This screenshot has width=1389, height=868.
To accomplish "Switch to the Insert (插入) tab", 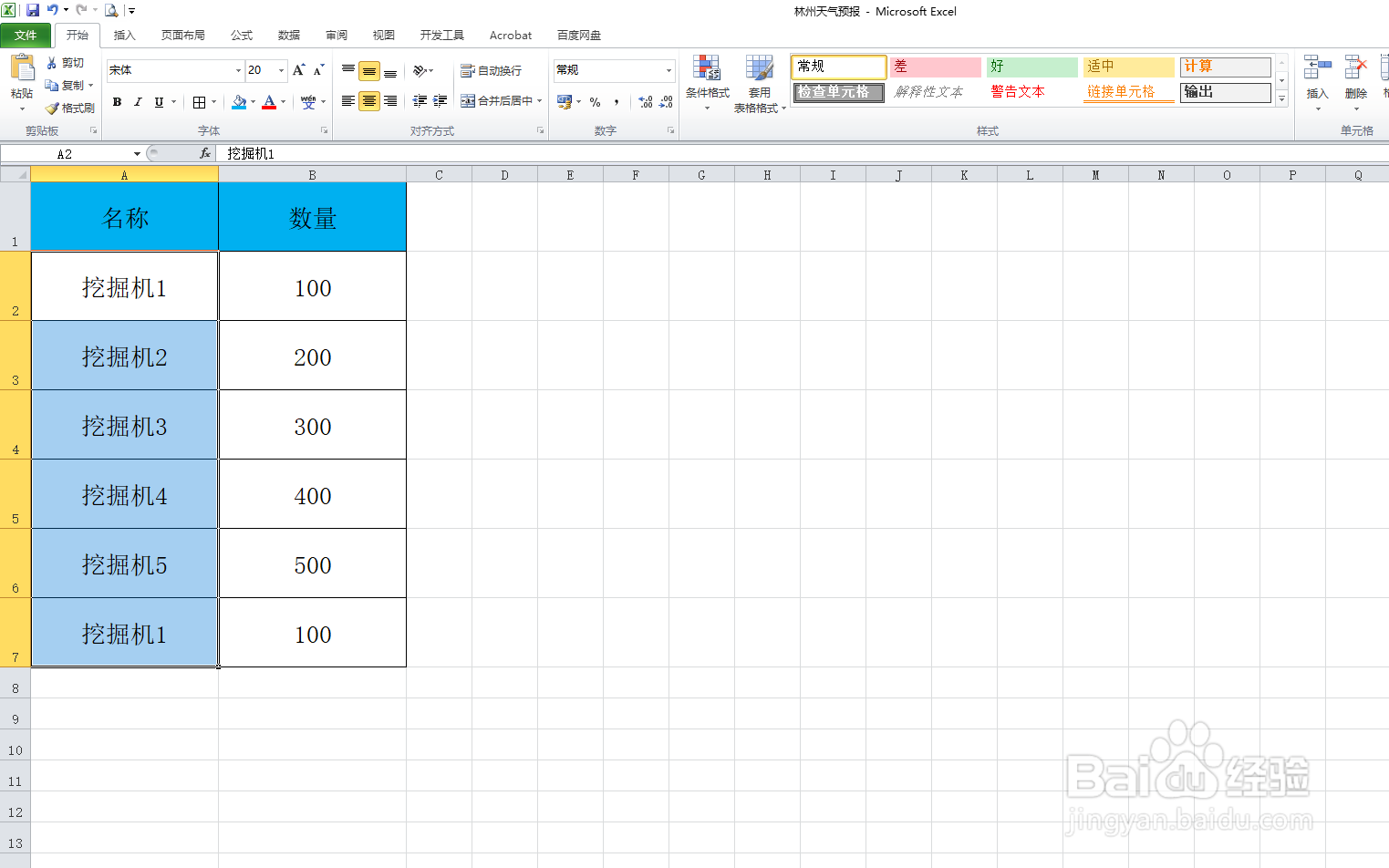I will pos(124,36).
